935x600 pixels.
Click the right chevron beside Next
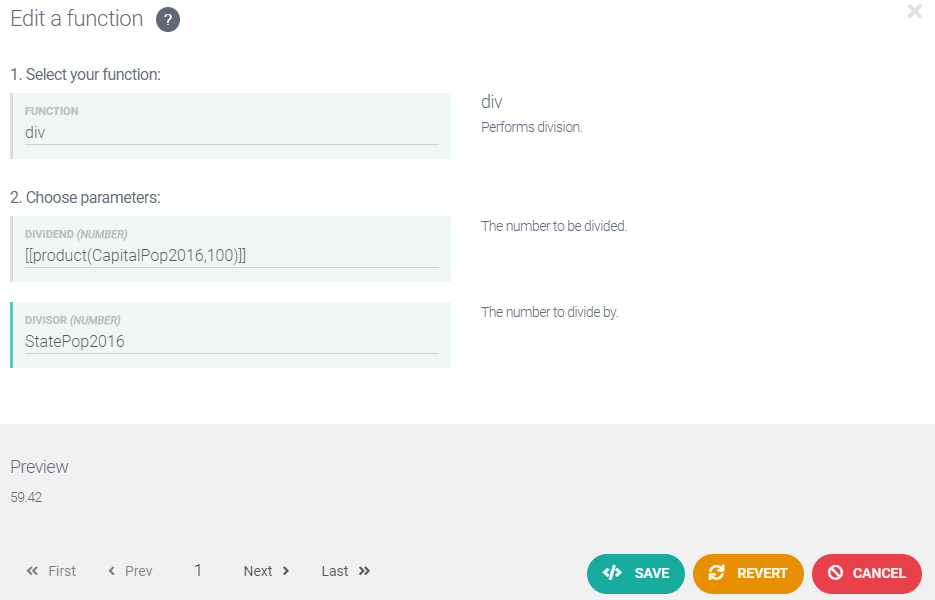(286, 571)
